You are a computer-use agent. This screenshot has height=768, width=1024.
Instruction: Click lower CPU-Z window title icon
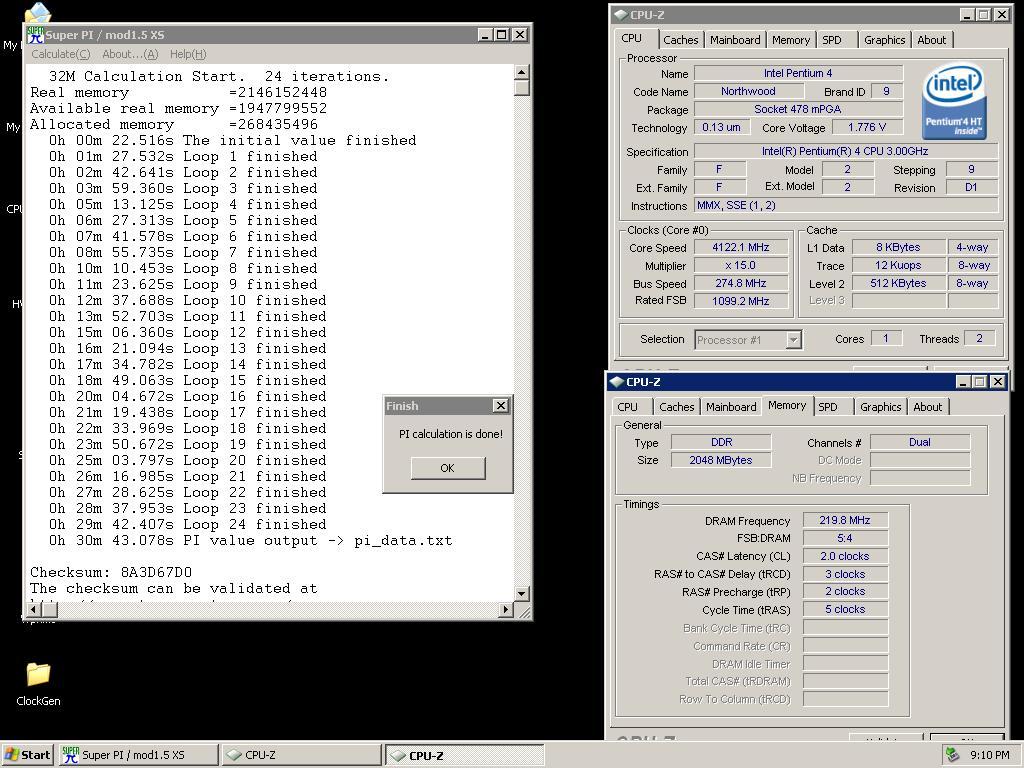point(616,382)
